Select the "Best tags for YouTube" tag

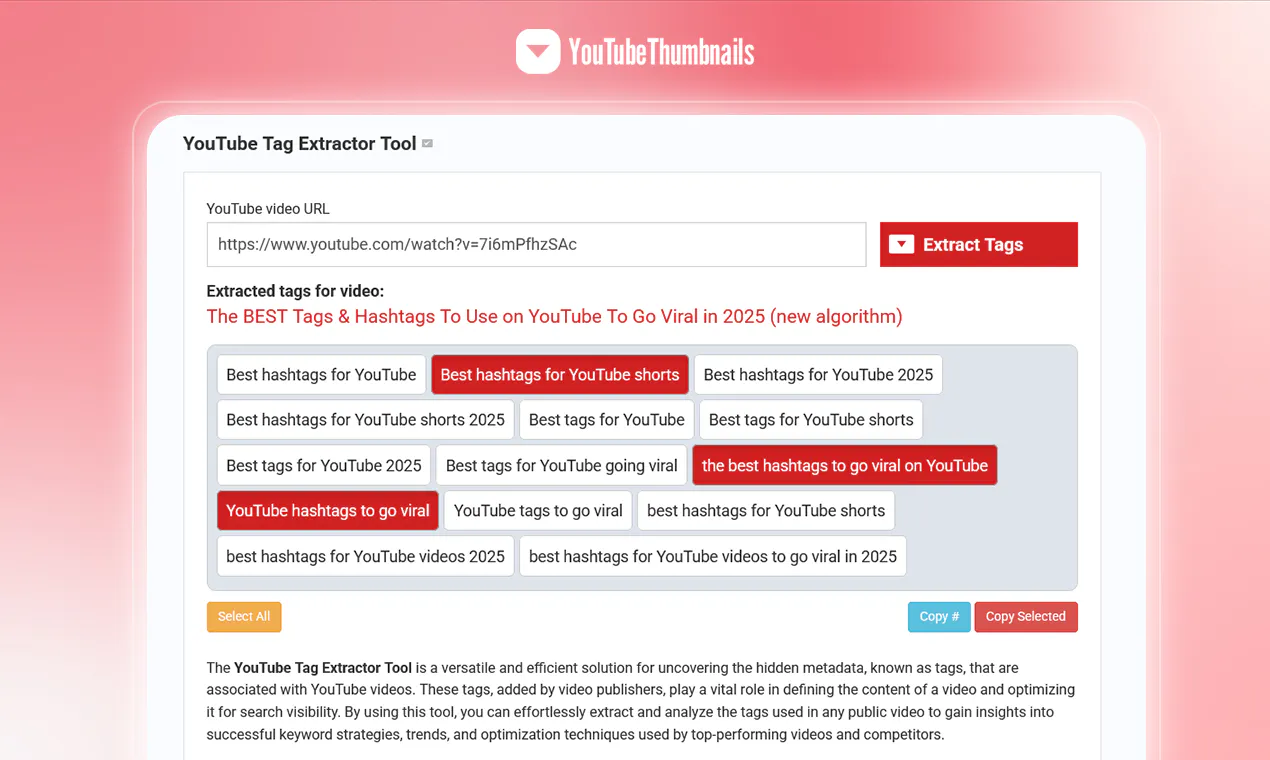point(607,420)
